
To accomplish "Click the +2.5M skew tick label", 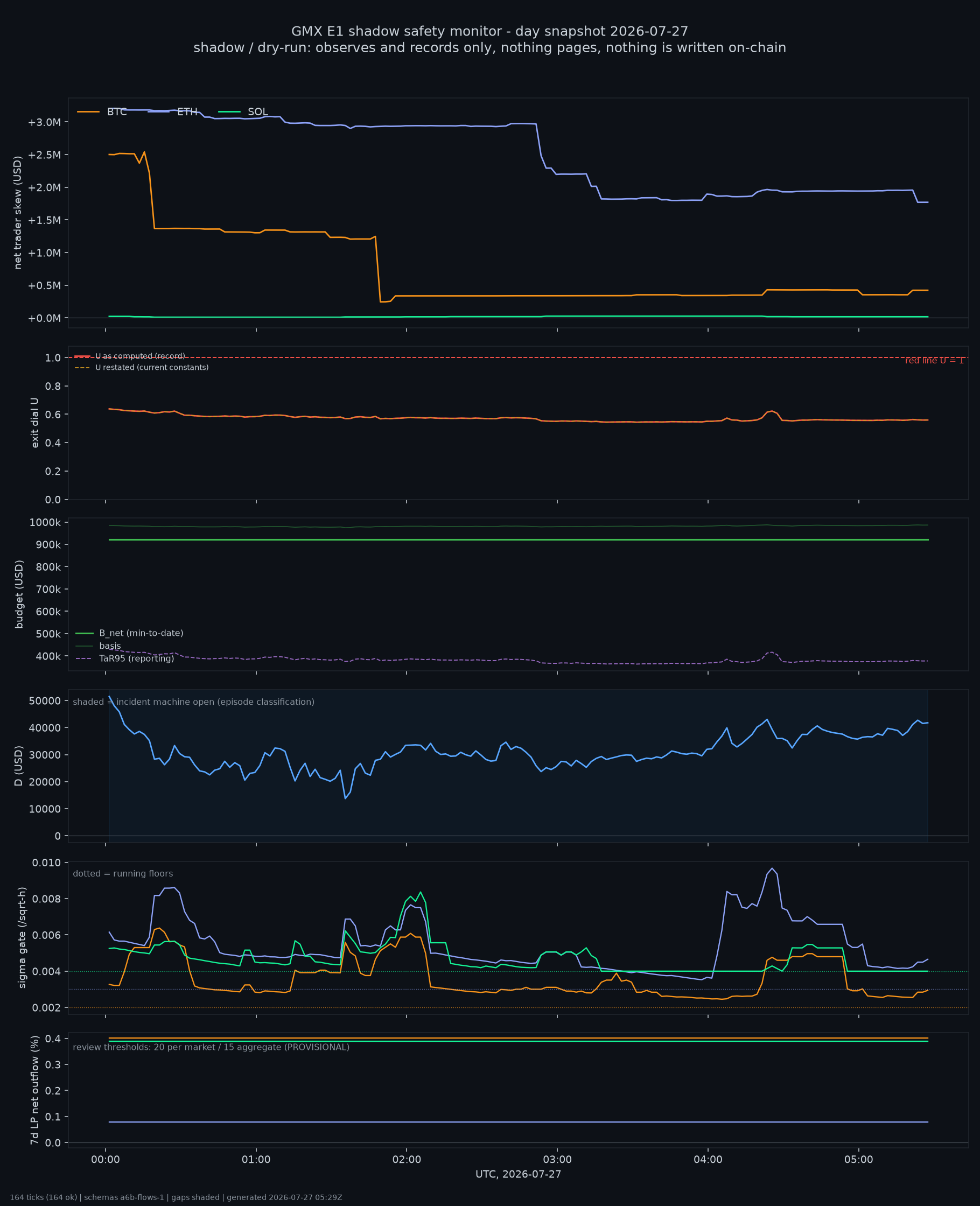I will pos(44,155).
